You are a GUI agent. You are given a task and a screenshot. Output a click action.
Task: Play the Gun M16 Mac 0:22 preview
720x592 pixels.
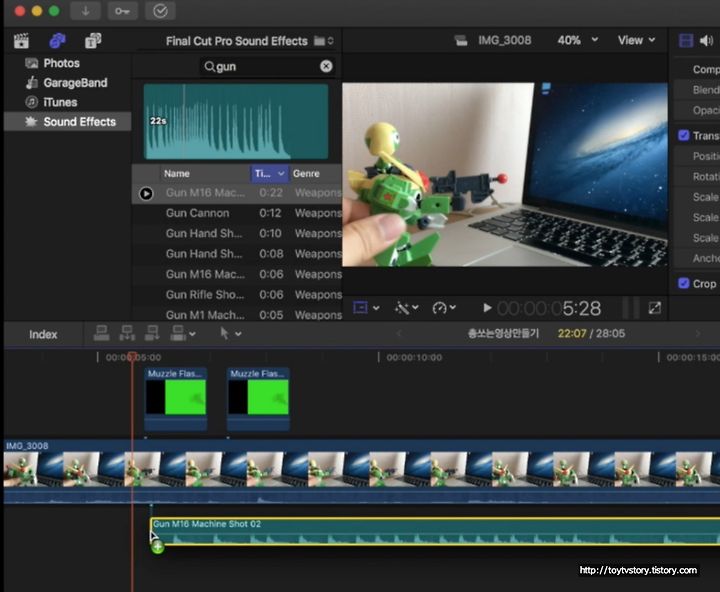(x=146, y=193)
